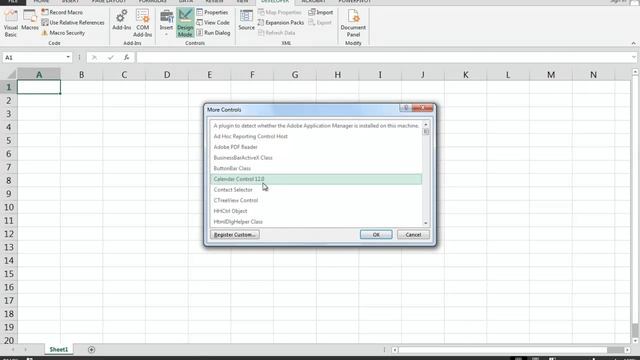Image resolution: width=640 pixels, height=360 pixels.
Task: Open the XML Source pane
Action: tap(246, 20)
